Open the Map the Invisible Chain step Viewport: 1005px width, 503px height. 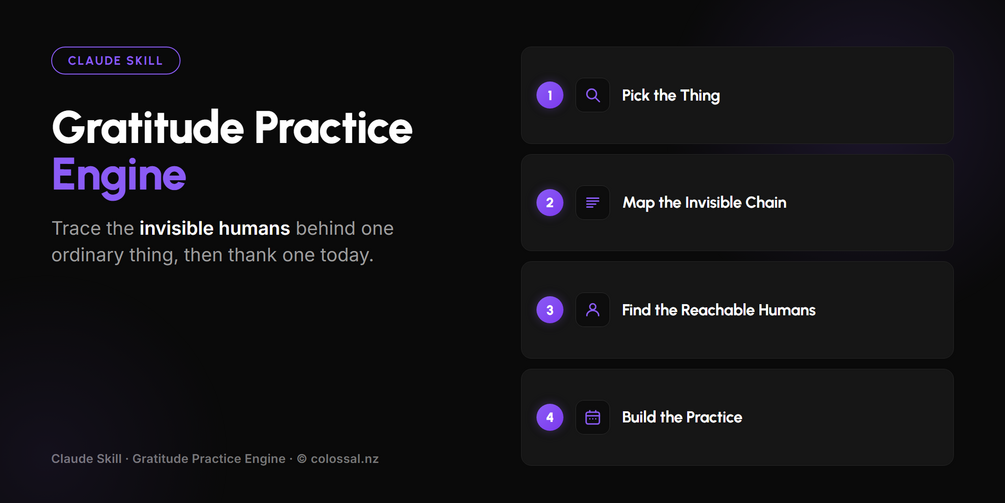coord(737,202)
